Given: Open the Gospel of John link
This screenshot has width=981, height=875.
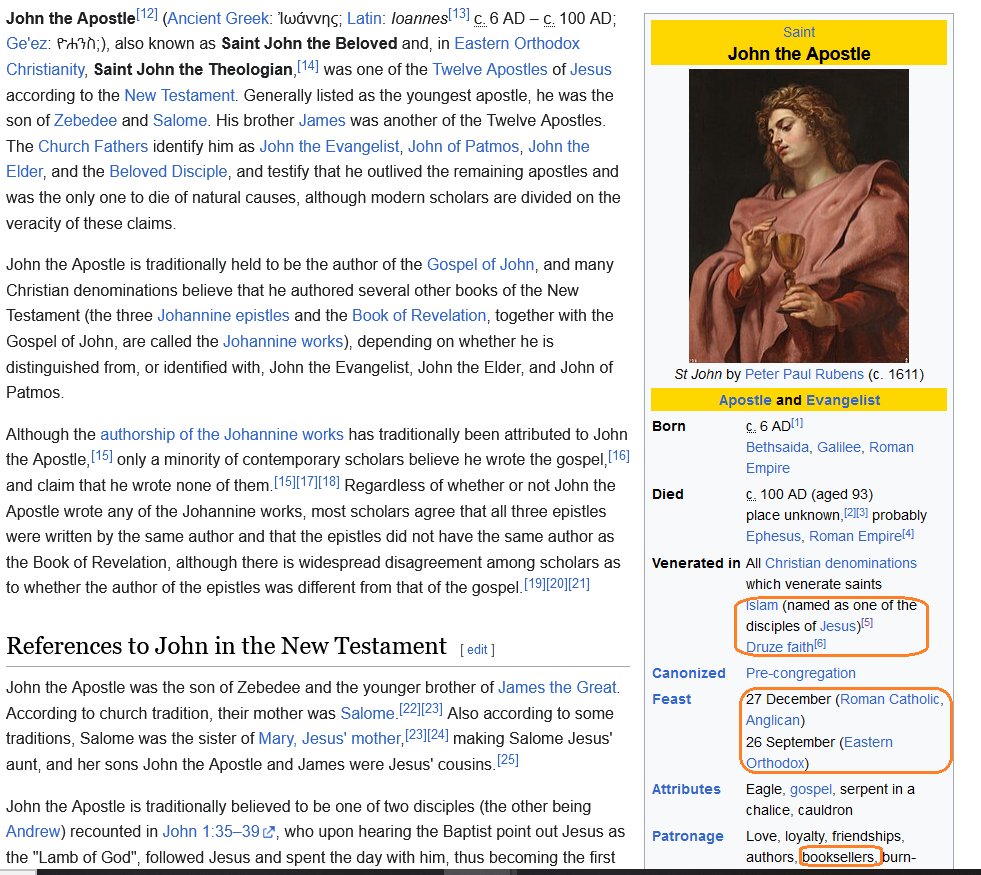Looking at the screenshot, I should point(480,265).
